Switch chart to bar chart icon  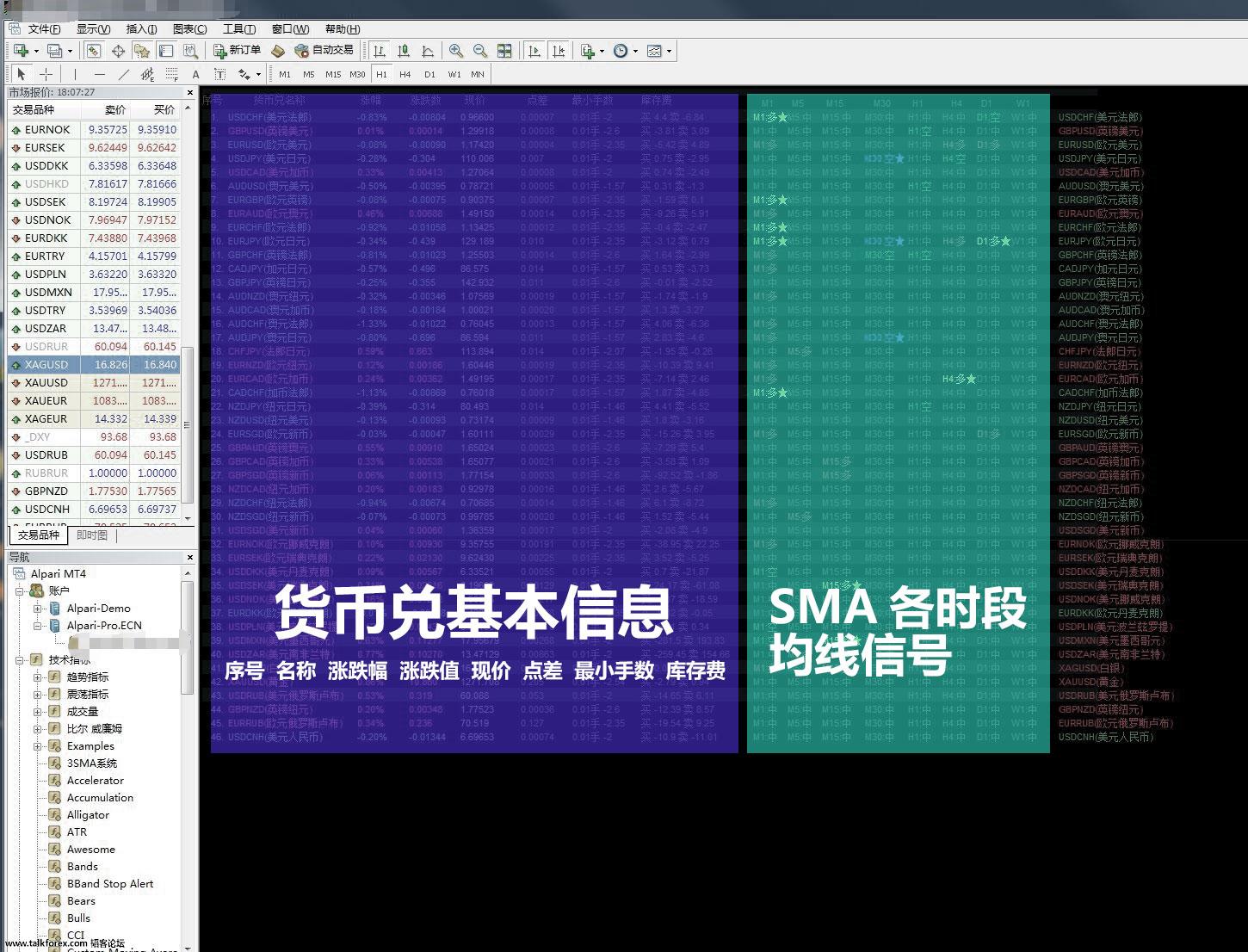[x=380, y=51]
